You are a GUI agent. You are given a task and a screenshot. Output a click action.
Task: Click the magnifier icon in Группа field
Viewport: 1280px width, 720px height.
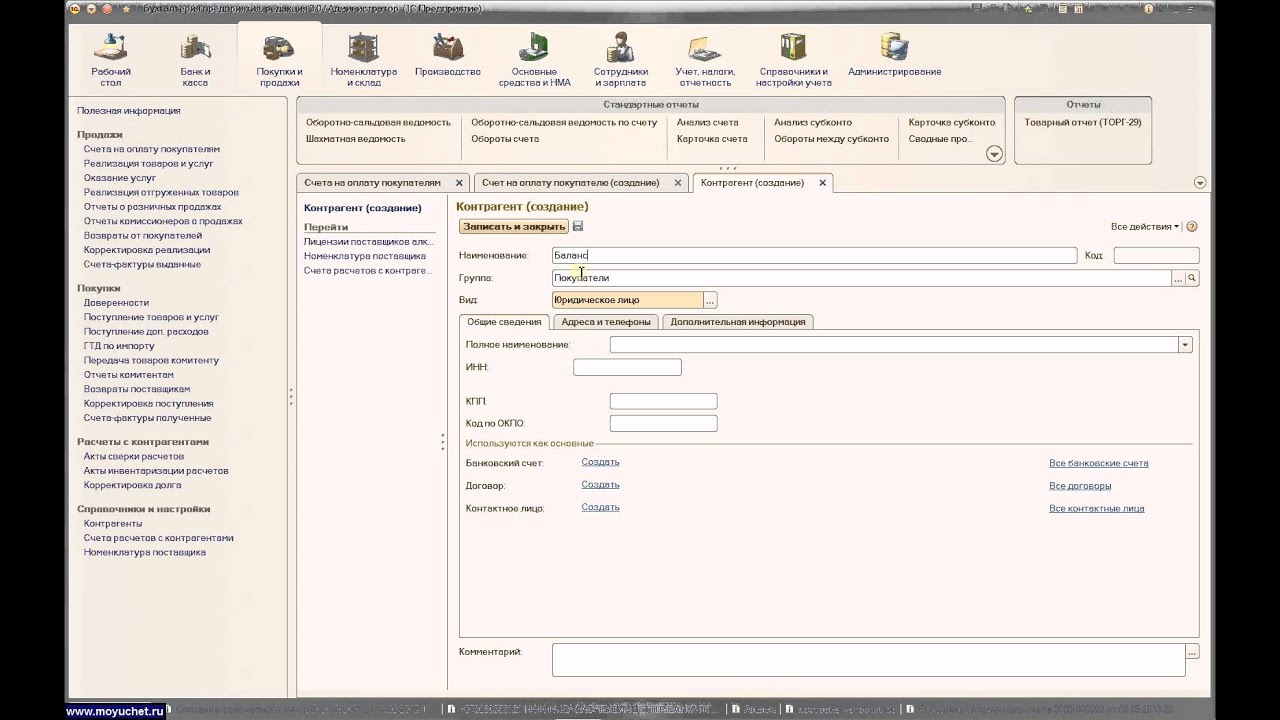tap(1192, 278)
